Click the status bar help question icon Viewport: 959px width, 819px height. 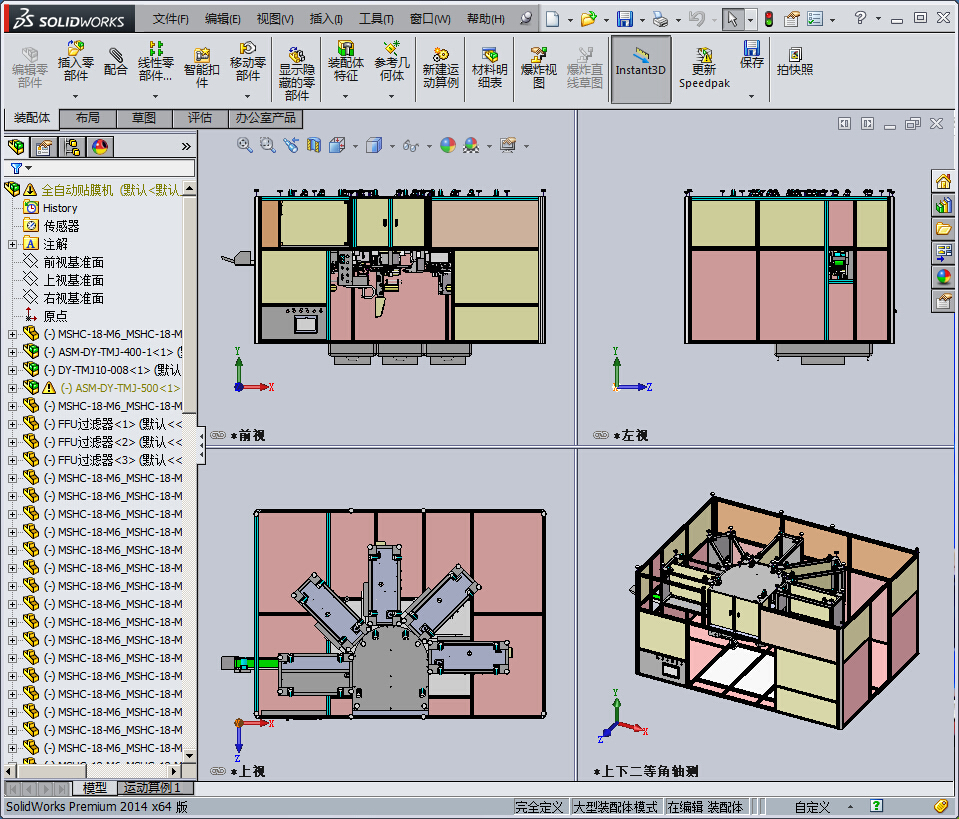(x=876, y=806)
